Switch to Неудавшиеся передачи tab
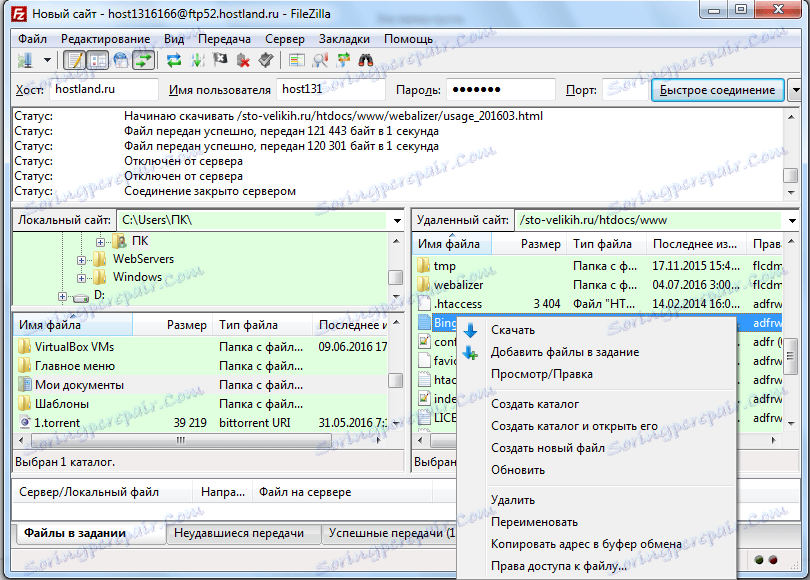 pyautogui.click(x=242, y=534)
